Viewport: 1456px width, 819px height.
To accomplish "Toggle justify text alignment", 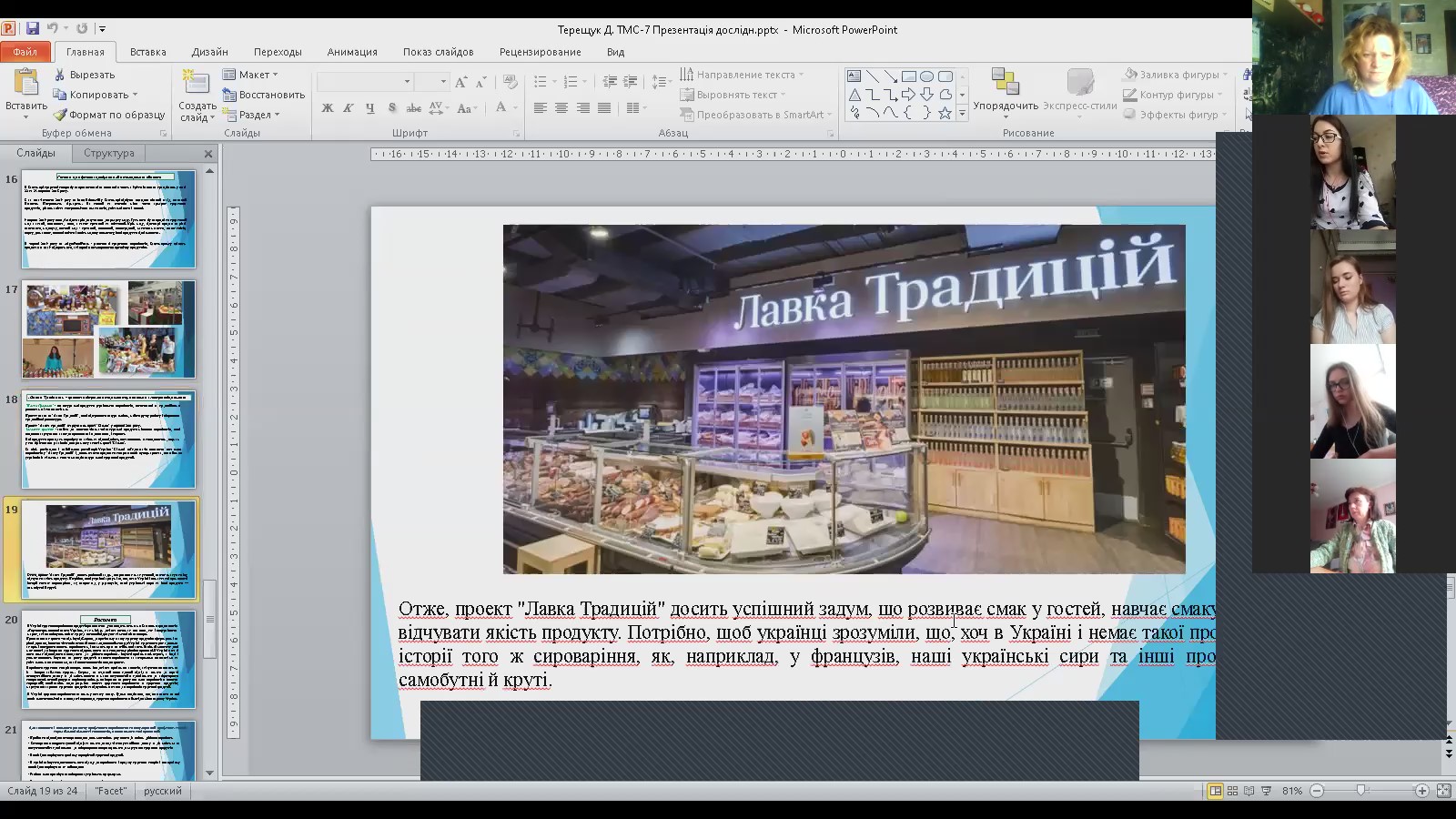I will 604,107.
